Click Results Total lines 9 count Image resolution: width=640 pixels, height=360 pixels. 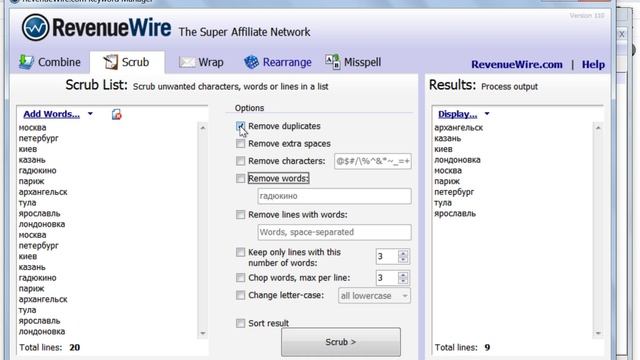coord(487,347)
